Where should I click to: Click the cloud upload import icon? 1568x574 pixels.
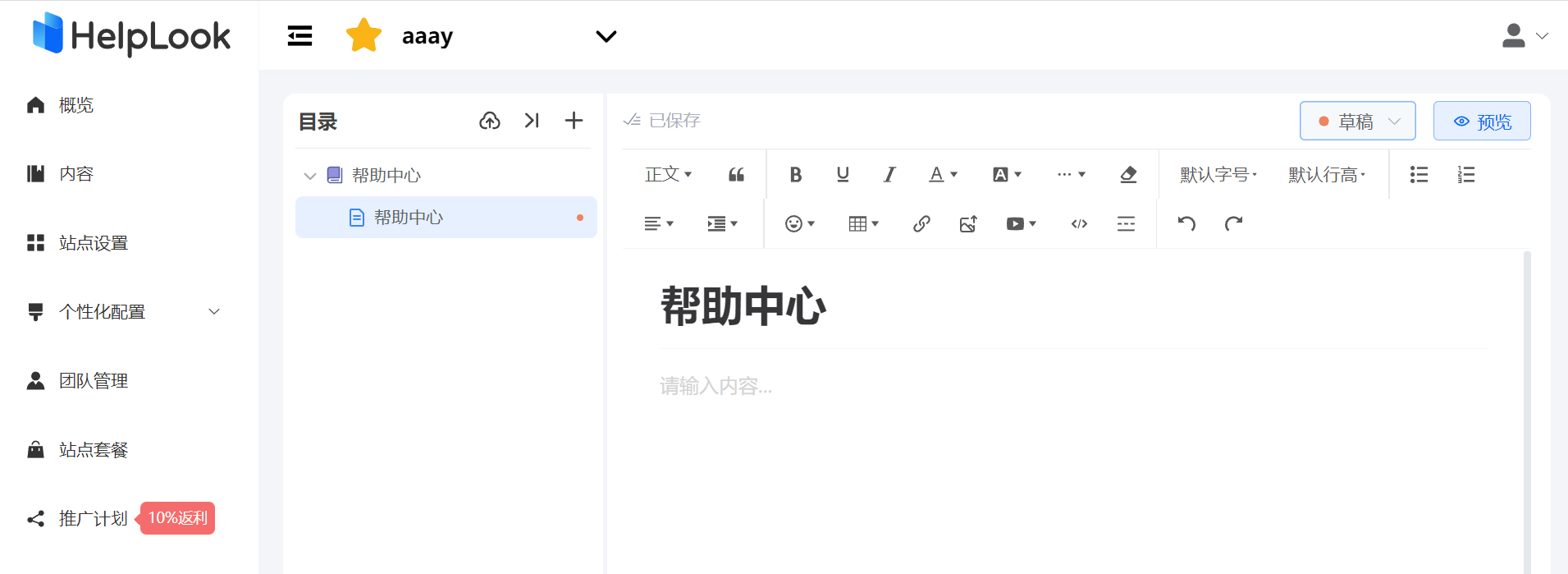click(x=490, y=121)
